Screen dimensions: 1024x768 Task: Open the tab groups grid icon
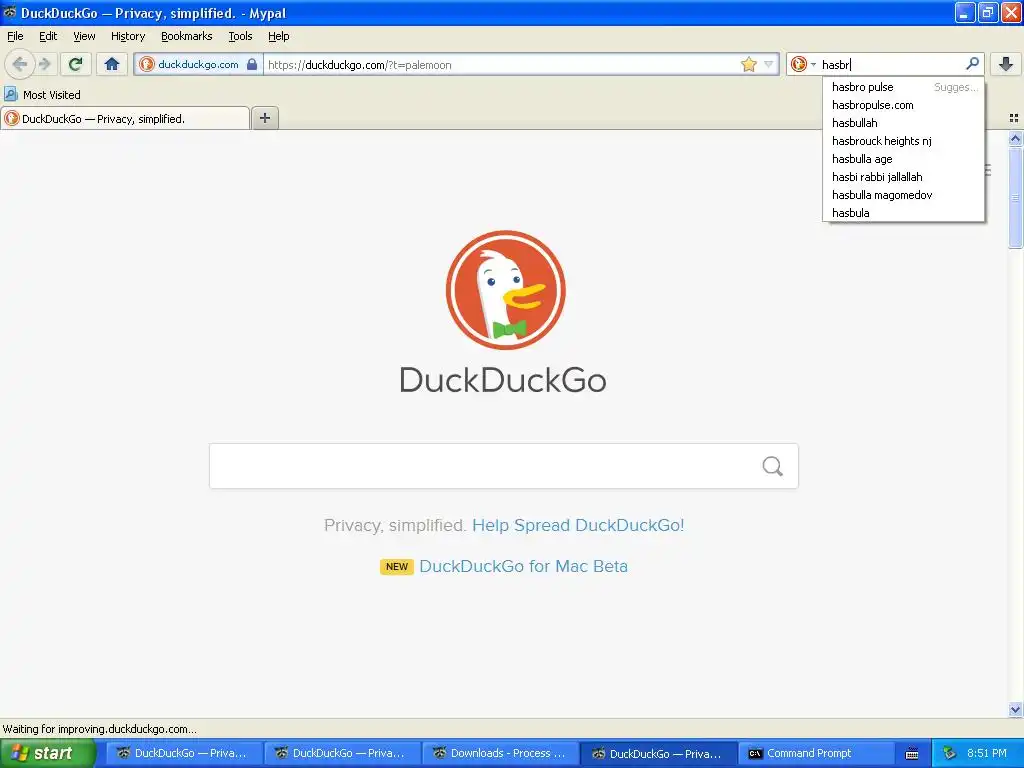pyautogui.click(x=1014, y=118)
